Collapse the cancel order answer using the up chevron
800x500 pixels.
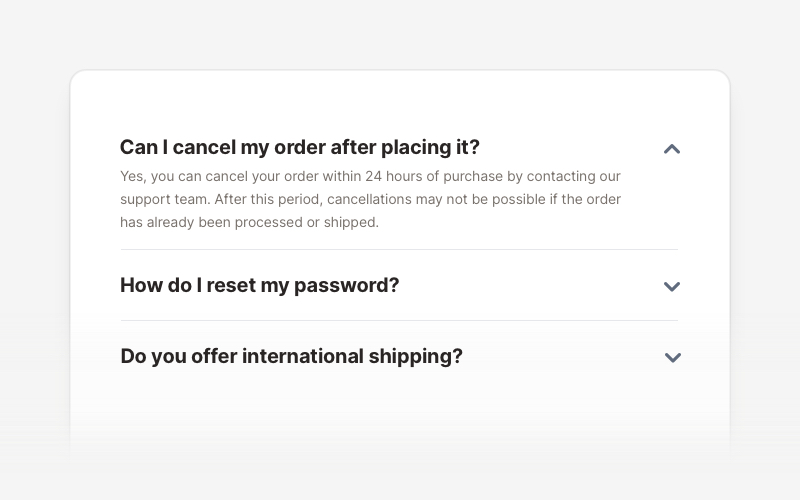pyautogui.click(x=672, y=149)
